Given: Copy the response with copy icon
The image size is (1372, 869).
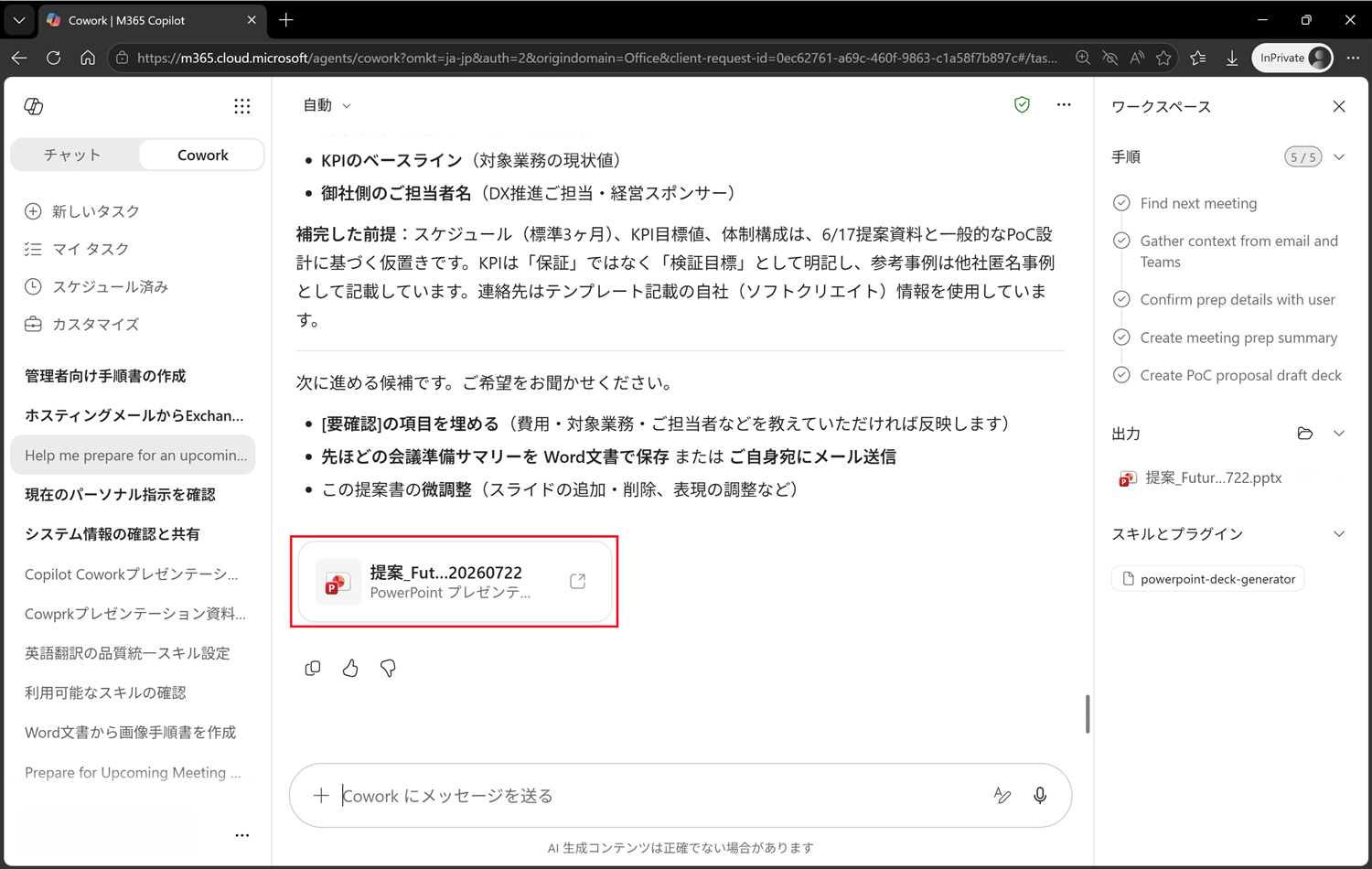Looking at the screenshot, I should tap(313, 668).
